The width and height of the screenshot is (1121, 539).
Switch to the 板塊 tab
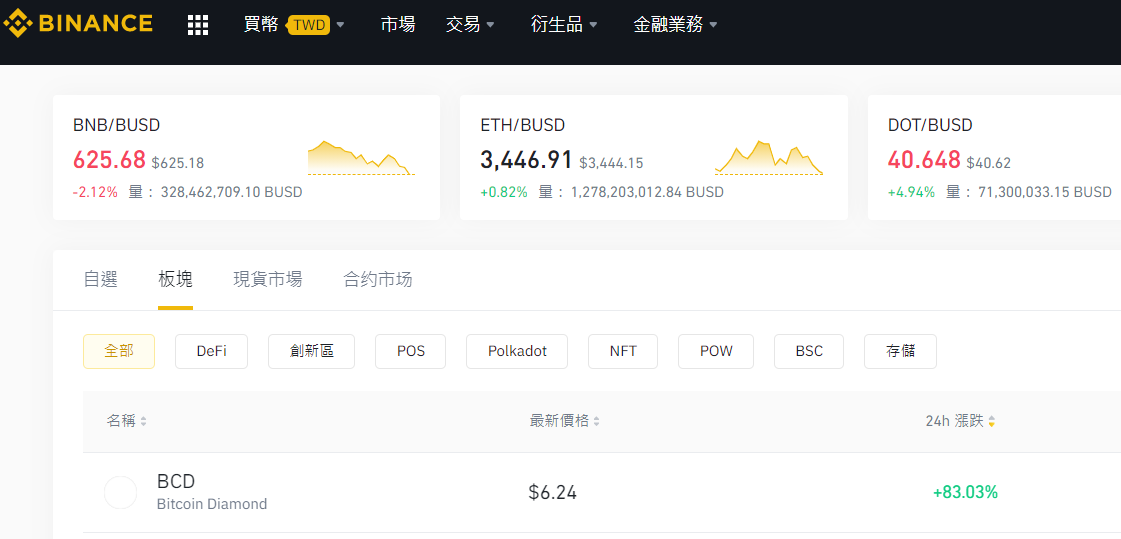(x=175, y=280)
